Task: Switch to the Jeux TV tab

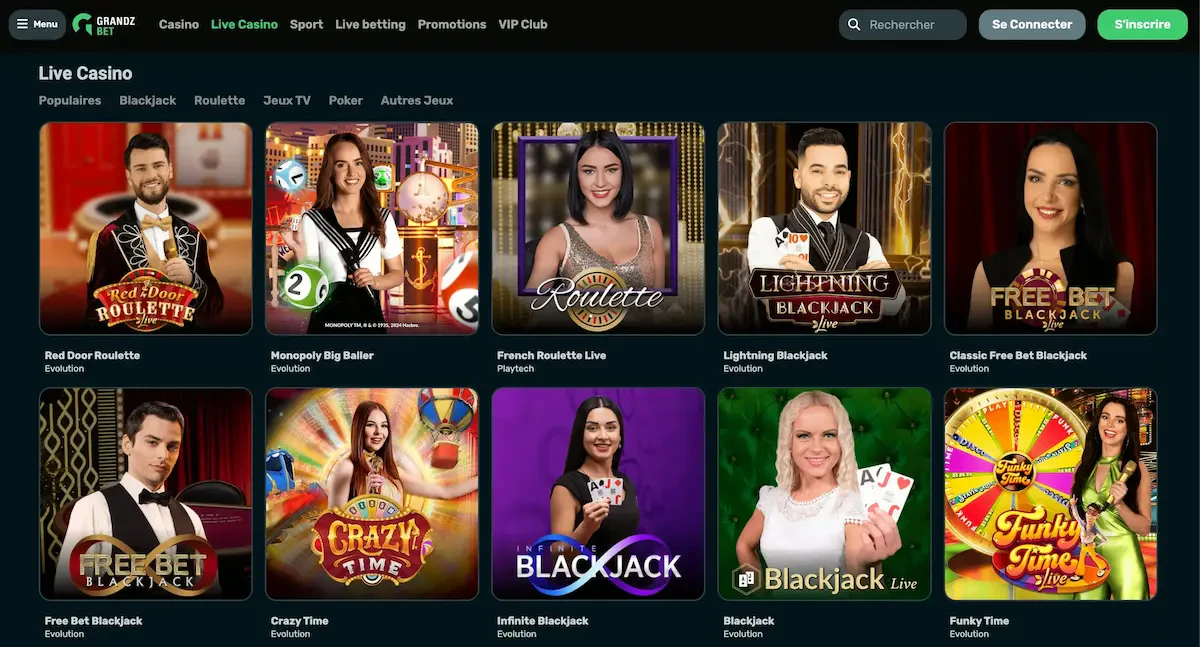Action: [x=287, y=100]
